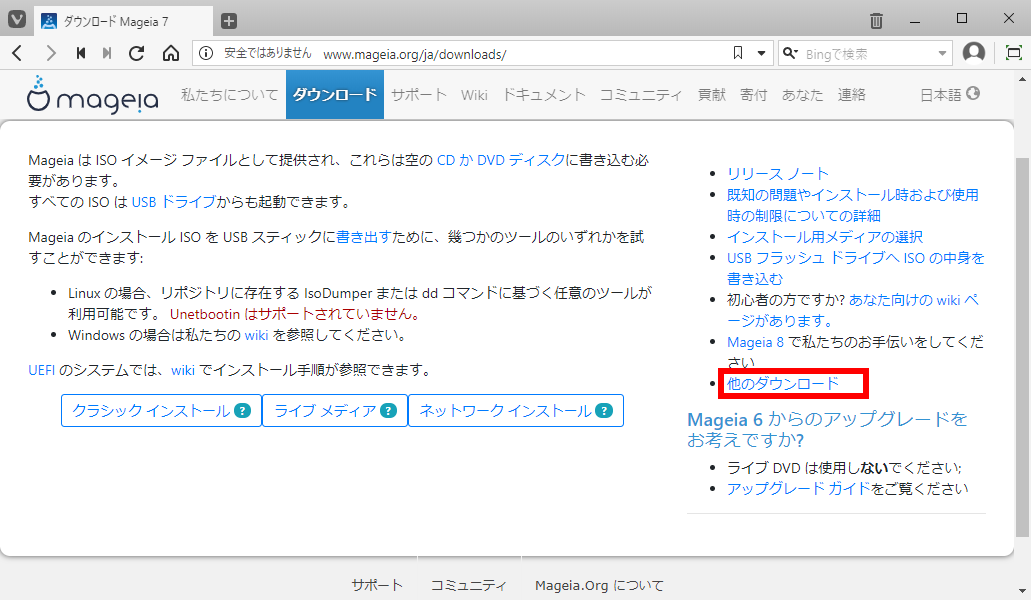Bookmark this page

point(738,53)
